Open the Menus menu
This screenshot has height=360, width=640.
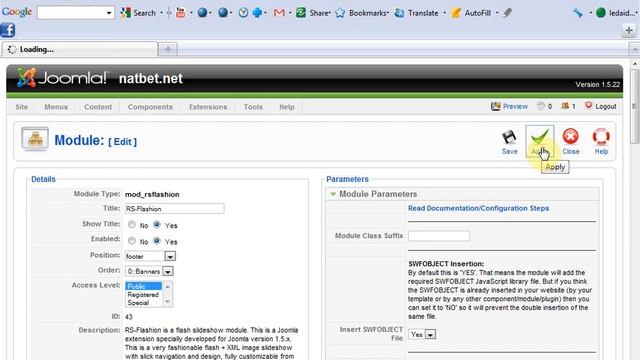pos(56,107)
